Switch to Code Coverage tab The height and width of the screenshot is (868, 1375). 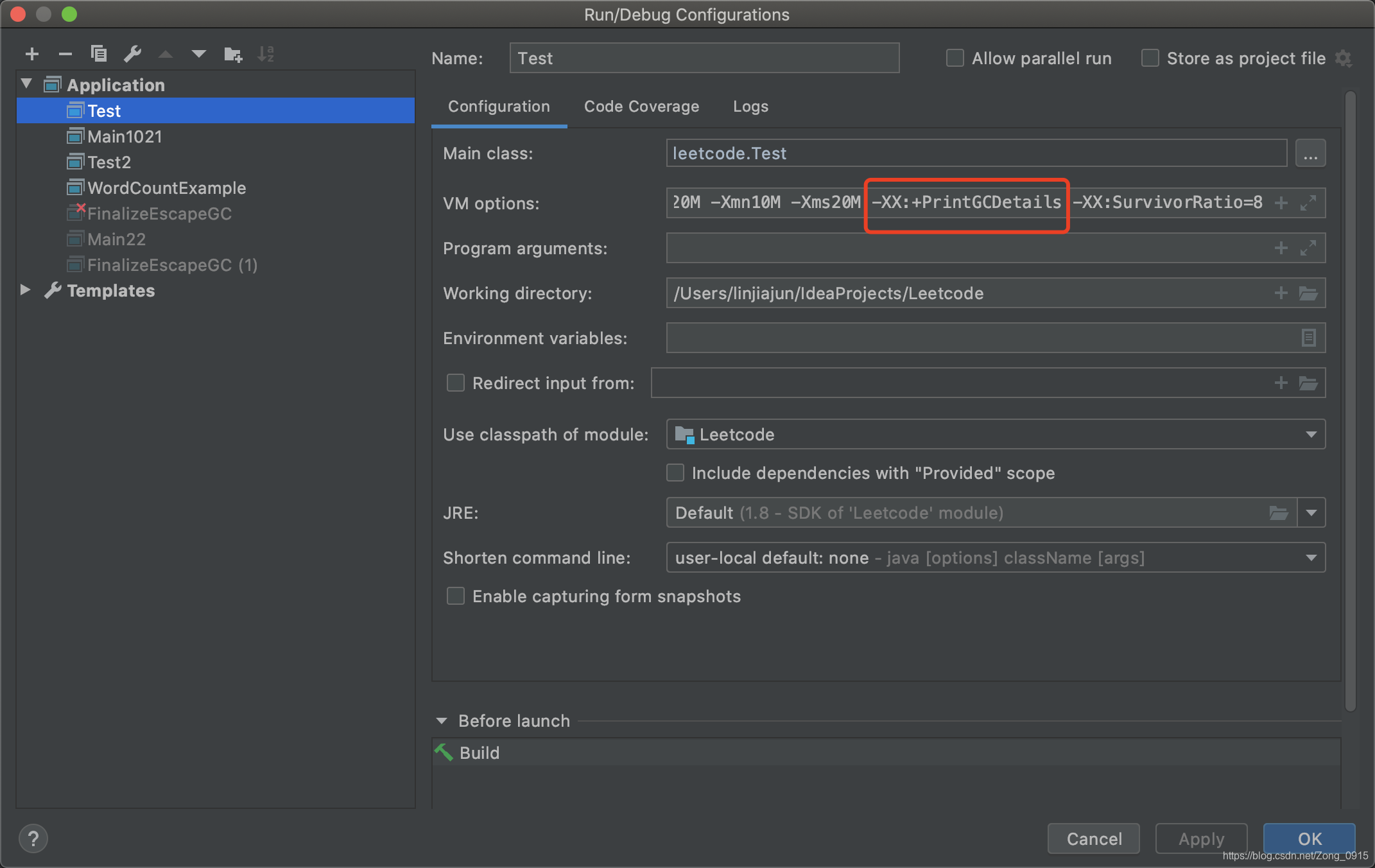point(641,107)
